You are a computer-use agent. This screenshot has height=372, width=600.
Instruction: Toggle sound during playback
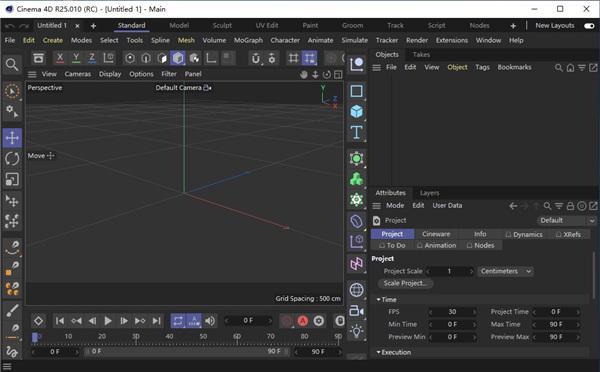210,321
